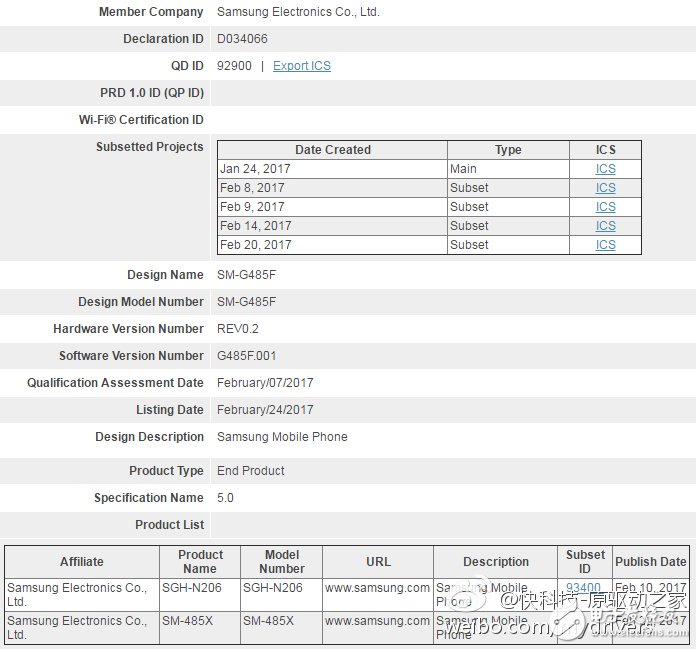
Task: Open ICS link for Feb 9, 2017 subset
Action: [605, 207]
